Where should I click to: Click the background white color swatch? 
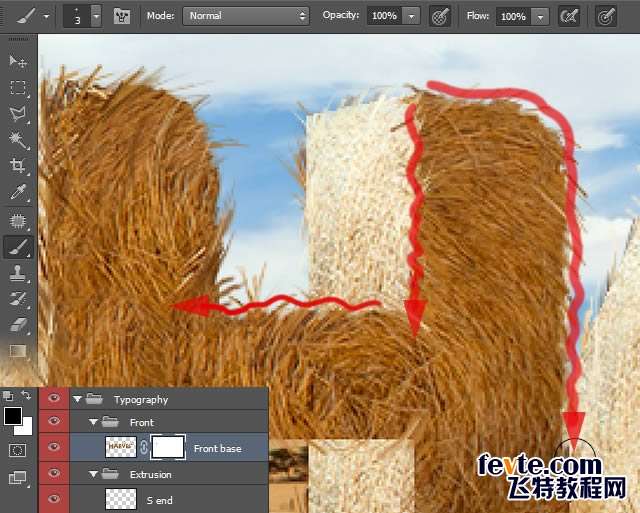point(27,428)
